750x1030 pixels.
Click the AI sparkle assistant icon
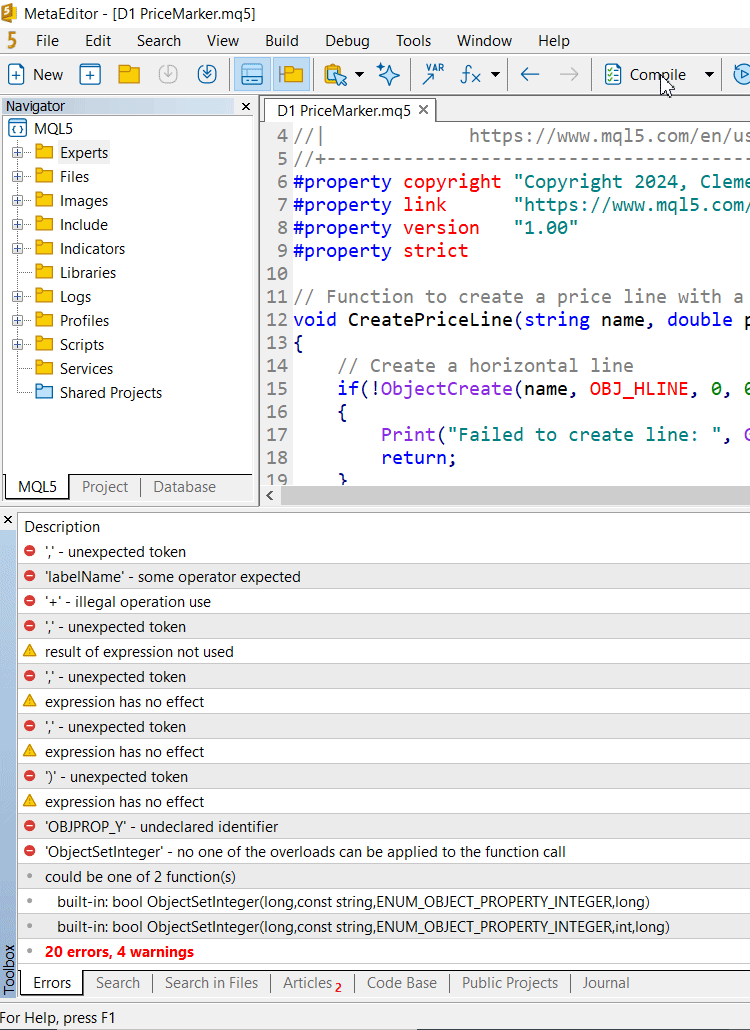point(388,74)
